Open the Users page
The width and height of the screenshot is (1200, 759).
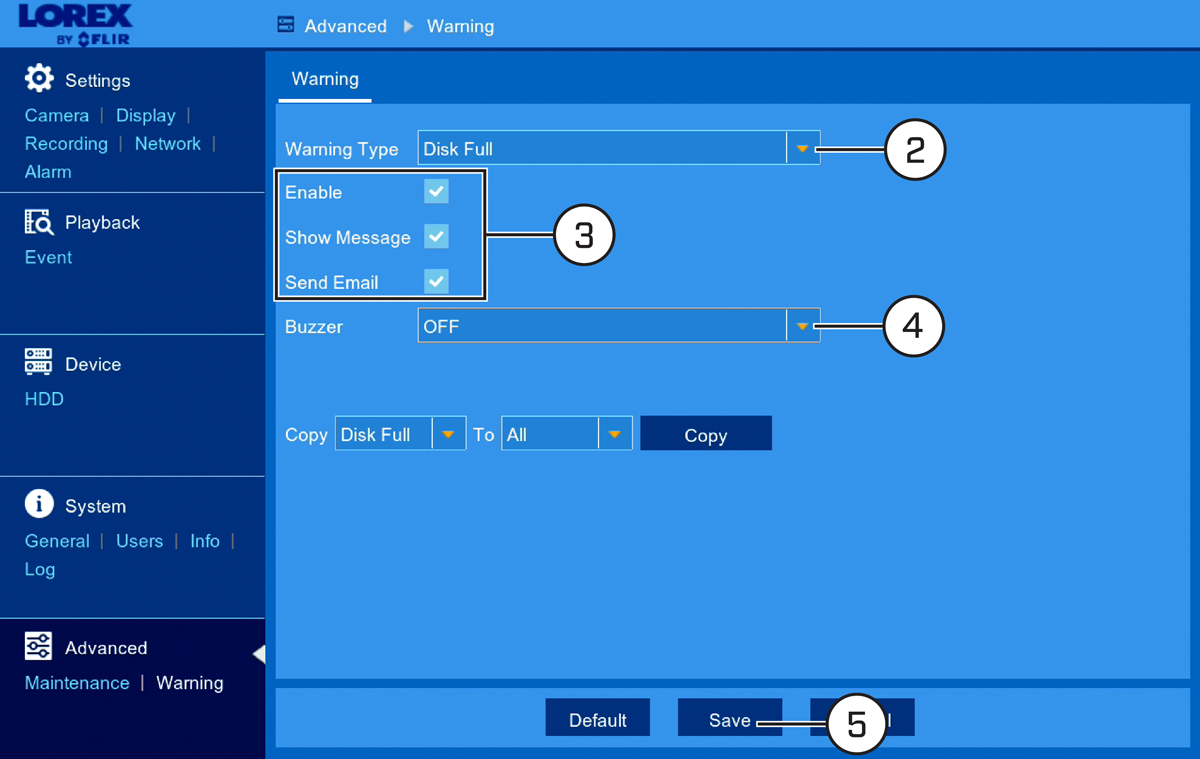(x=139, y=541)
